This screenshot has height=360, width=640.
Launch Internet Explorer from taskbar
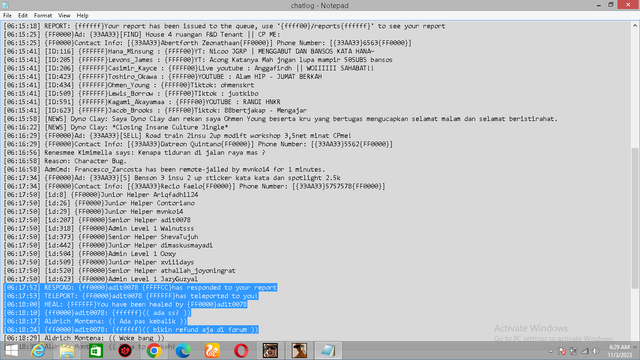[38, 351]
